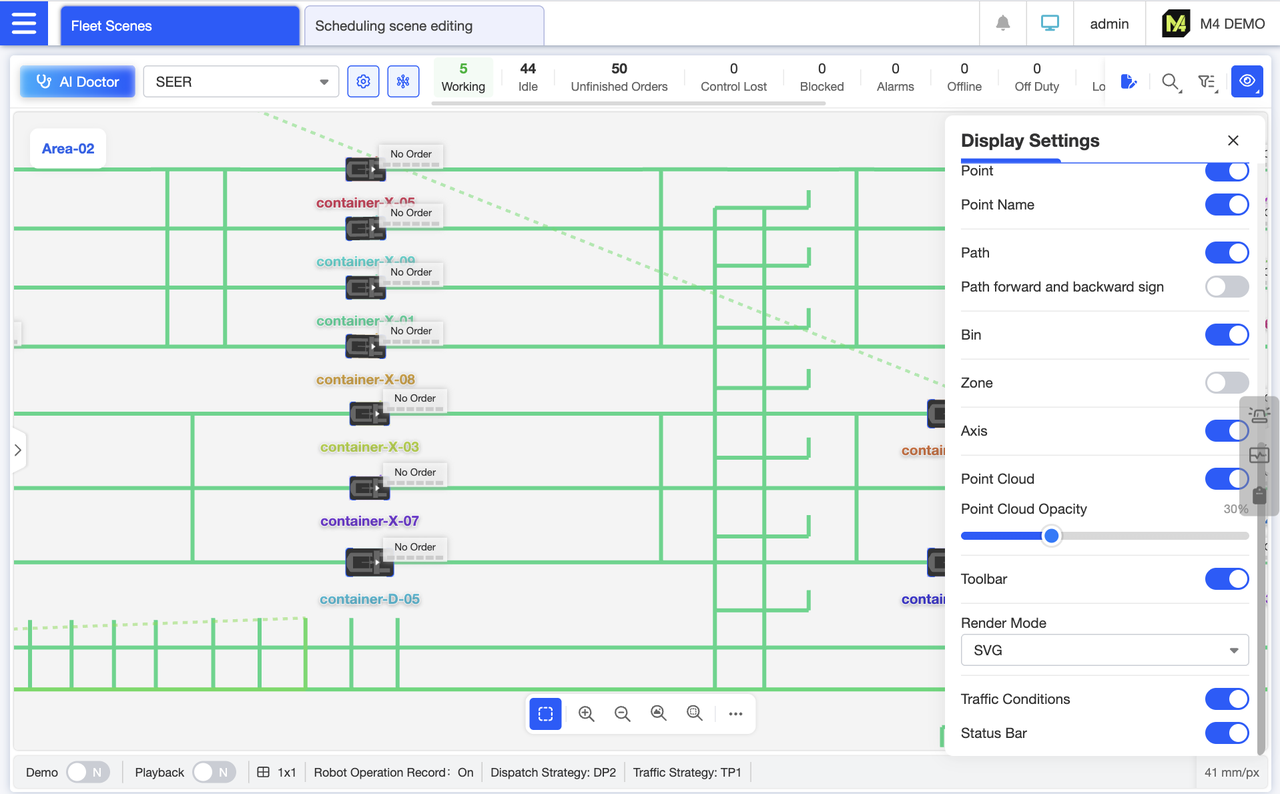1280x794 pixels.
Task: Switch to the Scheduling scene editing tab
Action: pyautogui.click(x=423, y=25)
